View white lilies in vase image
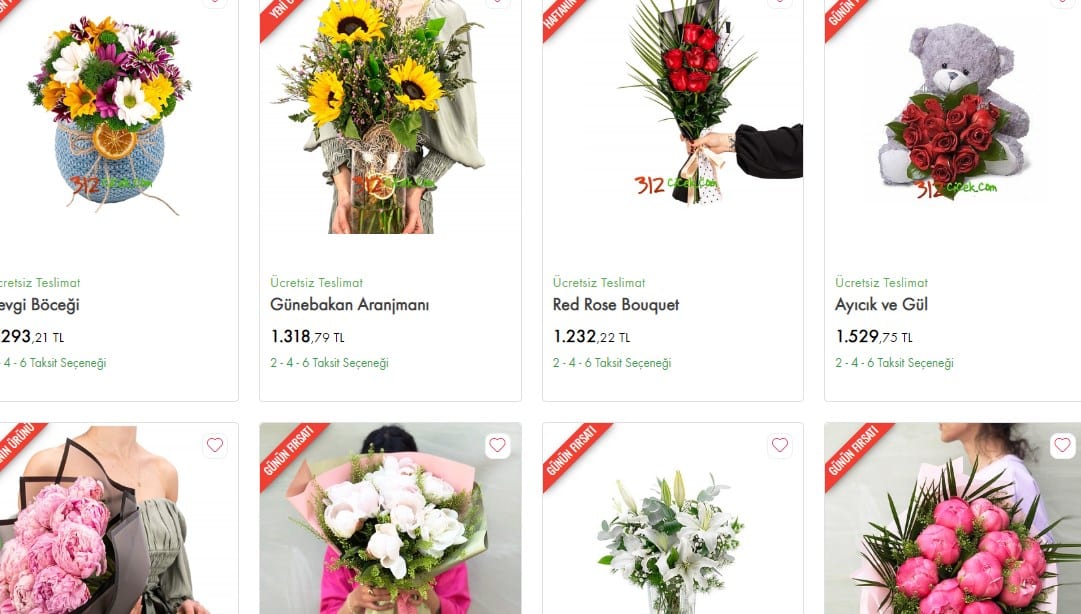The image size is (1081, 614). tap(670, 542)
